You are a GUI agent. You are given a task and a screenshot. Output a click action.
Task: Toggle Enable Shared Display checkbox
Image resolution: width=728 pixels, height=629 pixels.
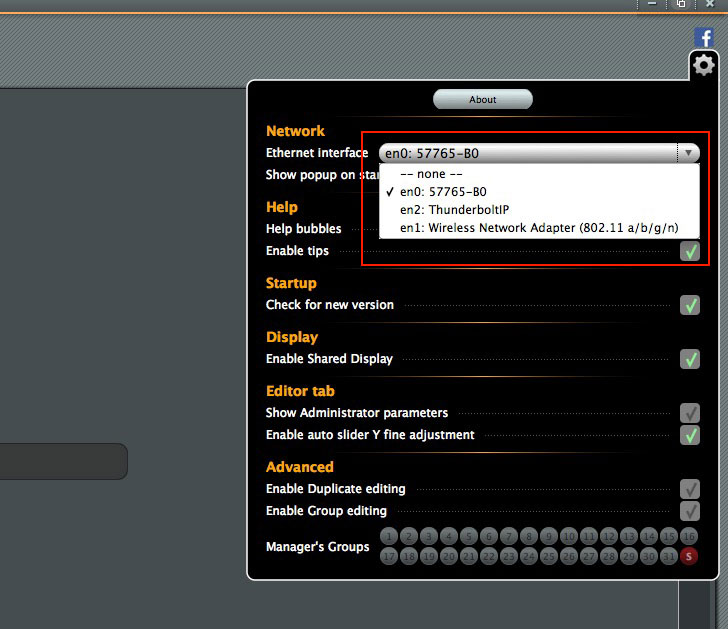(690, 359)
